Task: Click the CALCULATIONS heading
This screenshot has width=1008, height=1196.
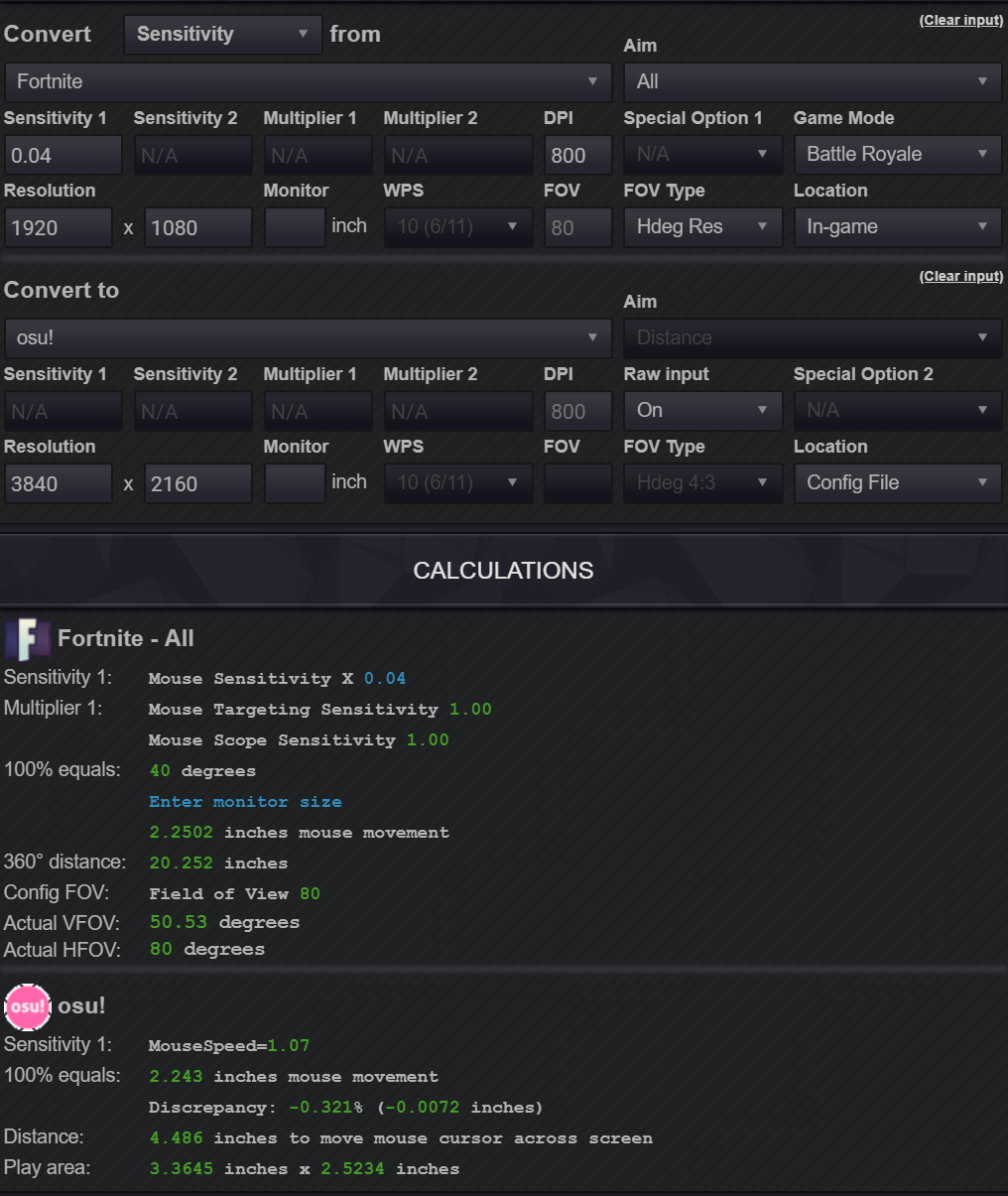Action: click(503, 571)
